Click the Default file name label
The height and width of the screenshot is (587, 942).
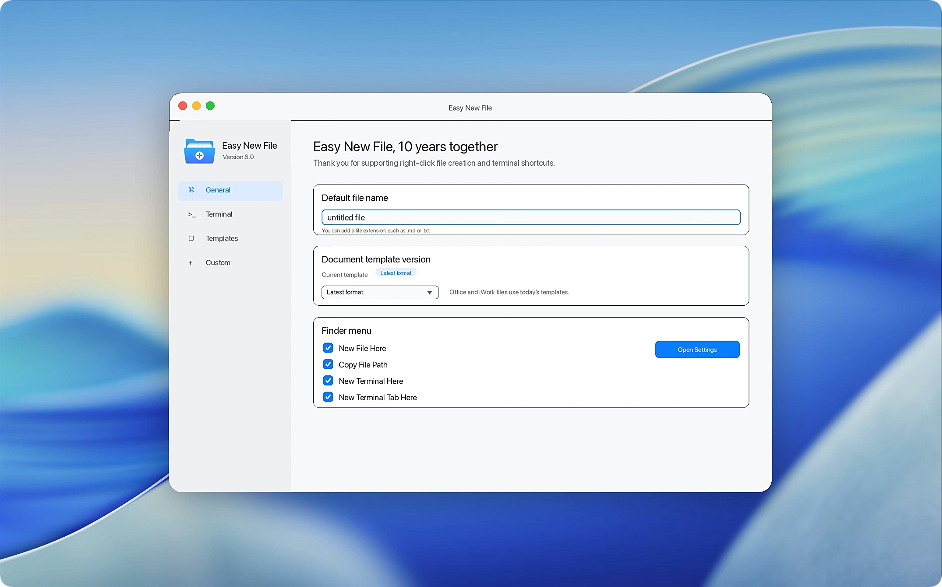tap(354, 198)
